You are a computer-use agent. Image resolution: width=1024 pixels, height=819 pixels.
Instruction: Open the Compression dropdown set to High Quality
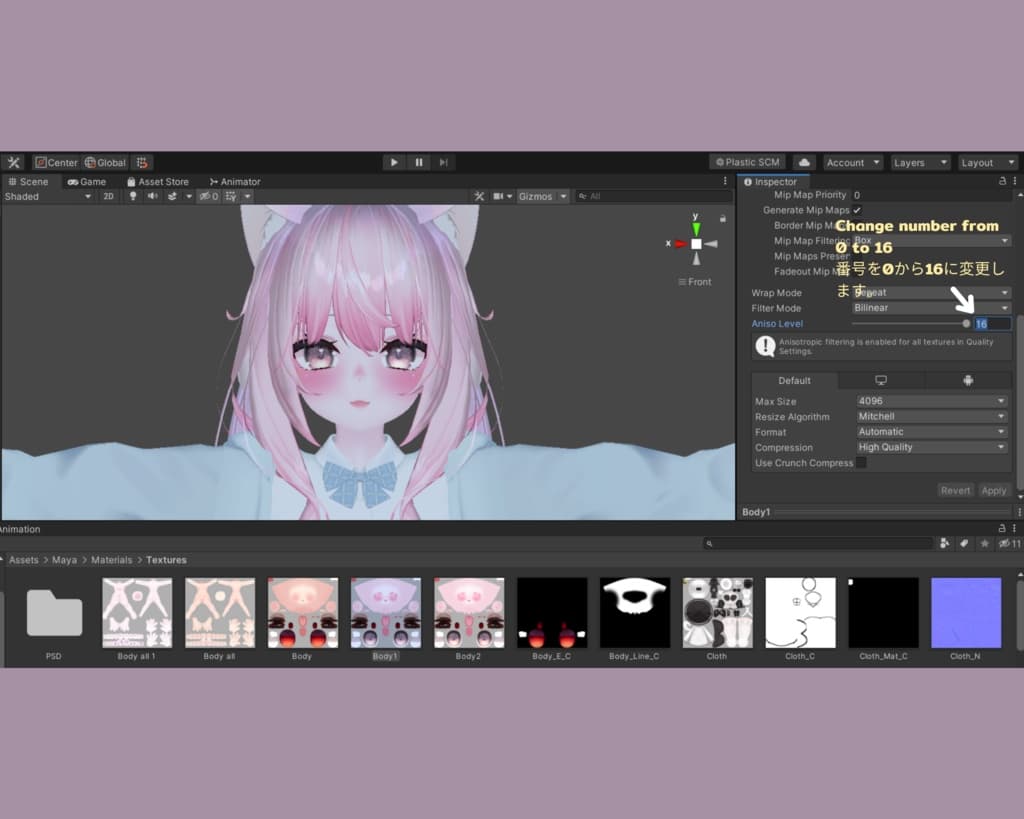(932, 447)
